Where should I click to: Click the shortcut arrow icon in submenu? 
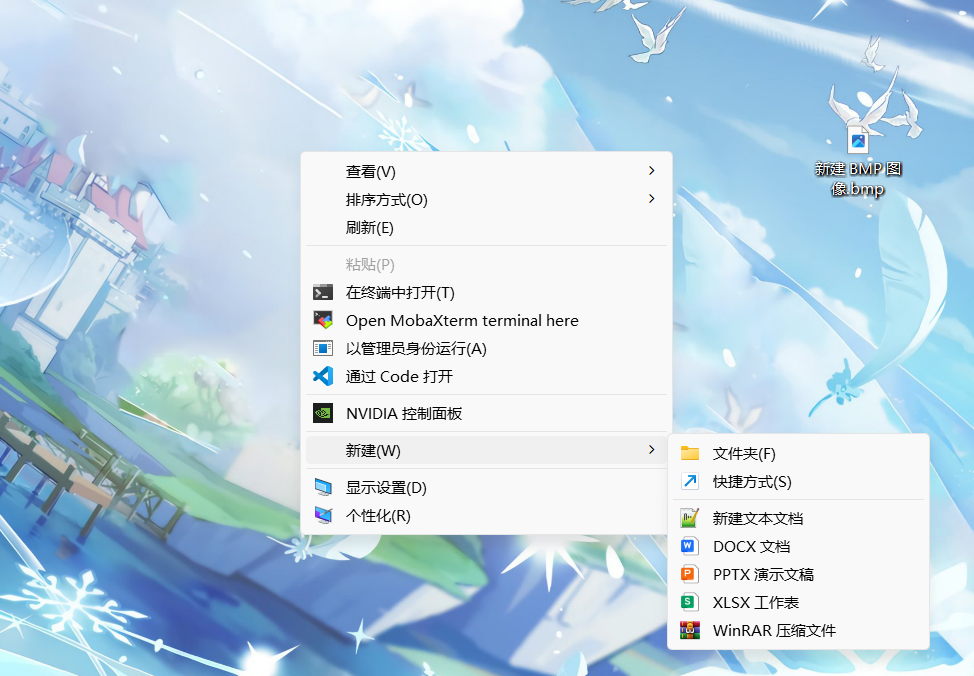pos(690,481)
